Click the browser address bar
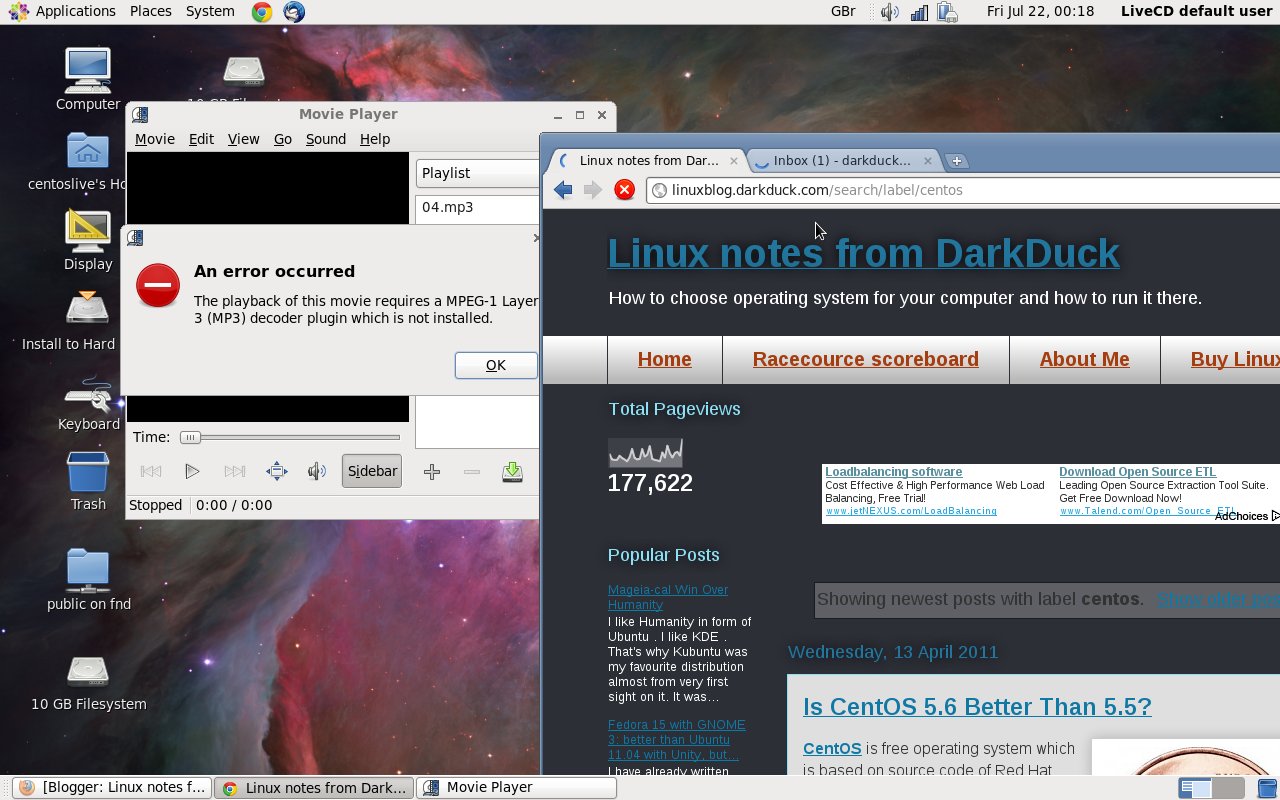The width and height of the screenshot is (1280, 800). pos(962,189)
